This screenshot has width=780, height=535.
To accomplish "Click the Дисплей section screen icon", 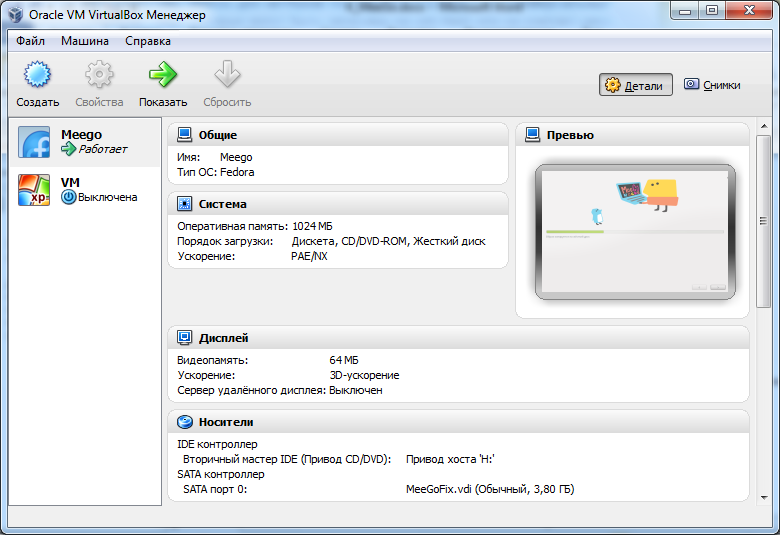I will click(185, 338).
